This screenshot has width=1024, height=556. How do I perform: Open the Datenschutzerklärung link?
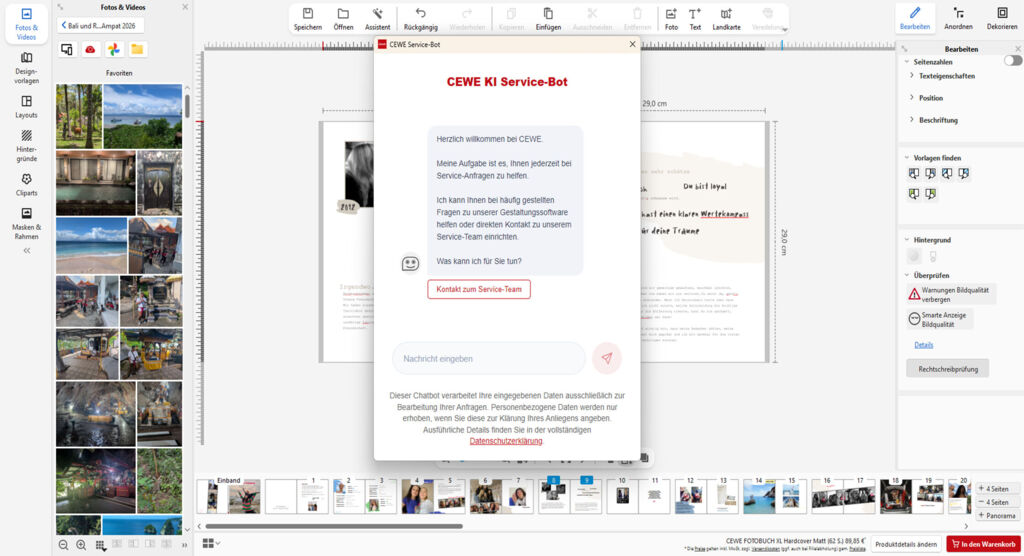point(506,441)
